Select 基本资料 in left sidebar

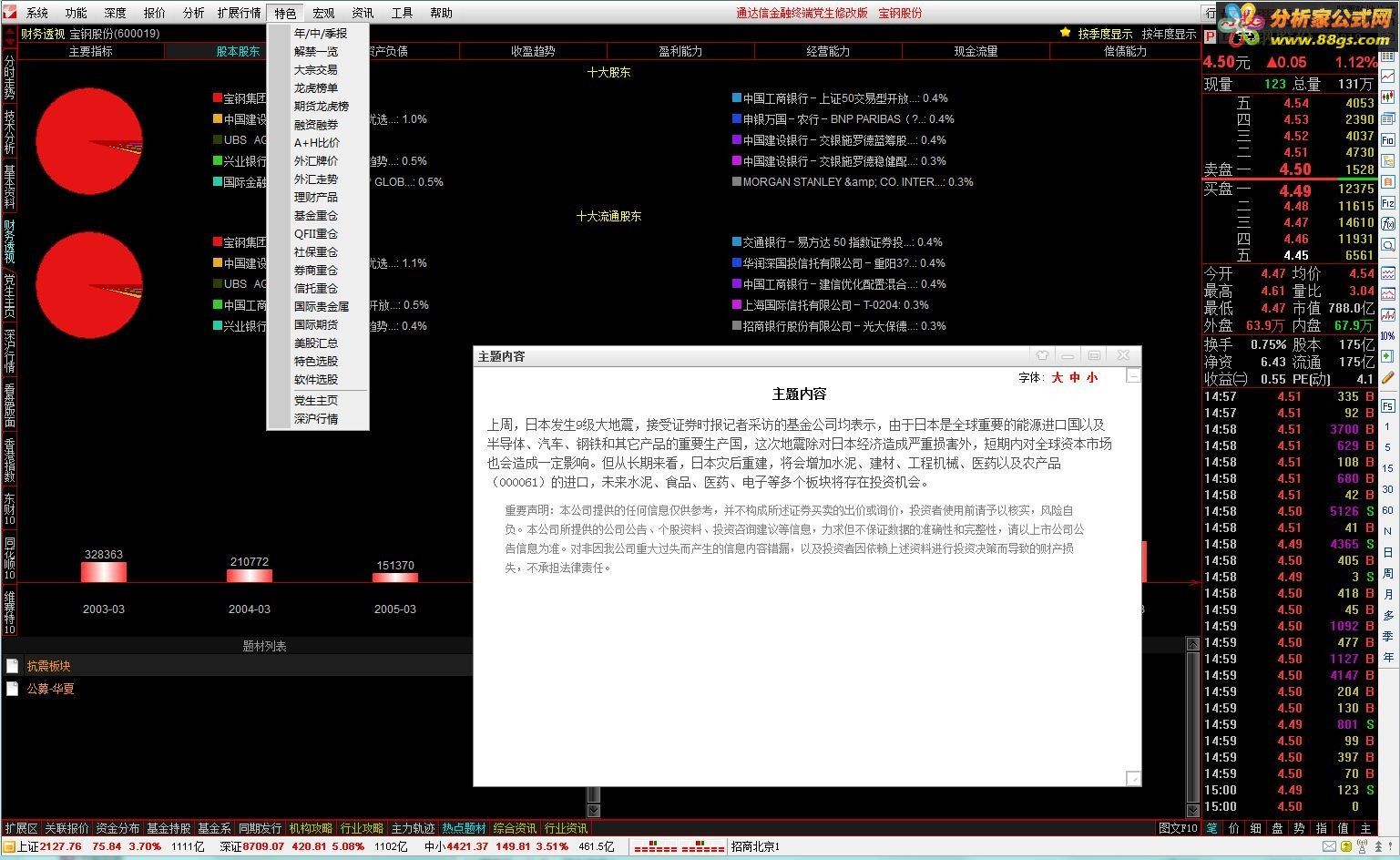click(9, 186)
